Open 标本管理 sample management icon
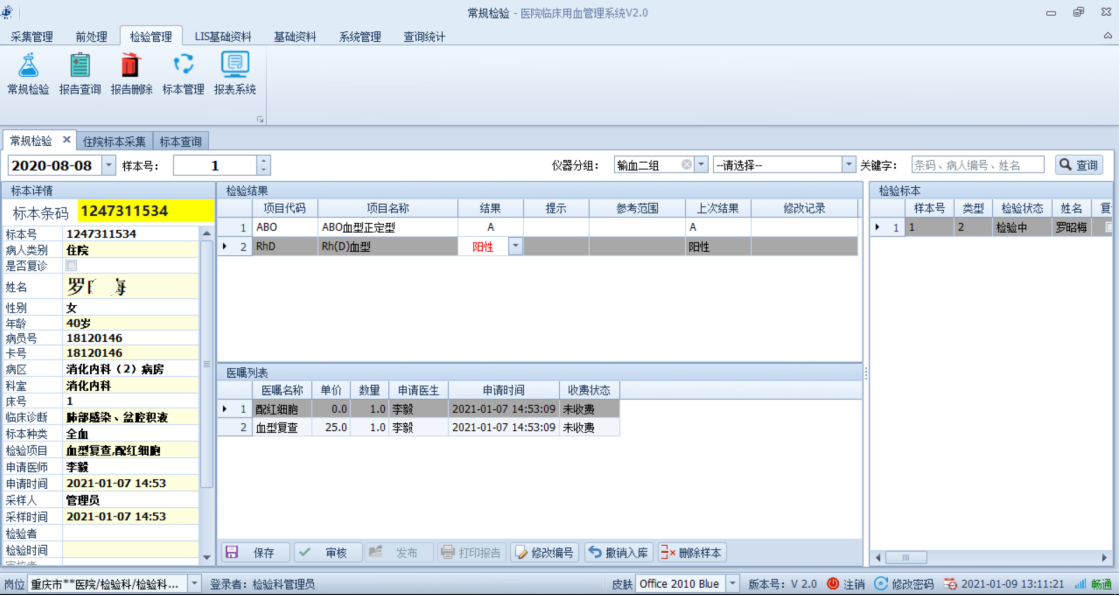Screen dimensions: 1120x596 (x=183, y=66)
